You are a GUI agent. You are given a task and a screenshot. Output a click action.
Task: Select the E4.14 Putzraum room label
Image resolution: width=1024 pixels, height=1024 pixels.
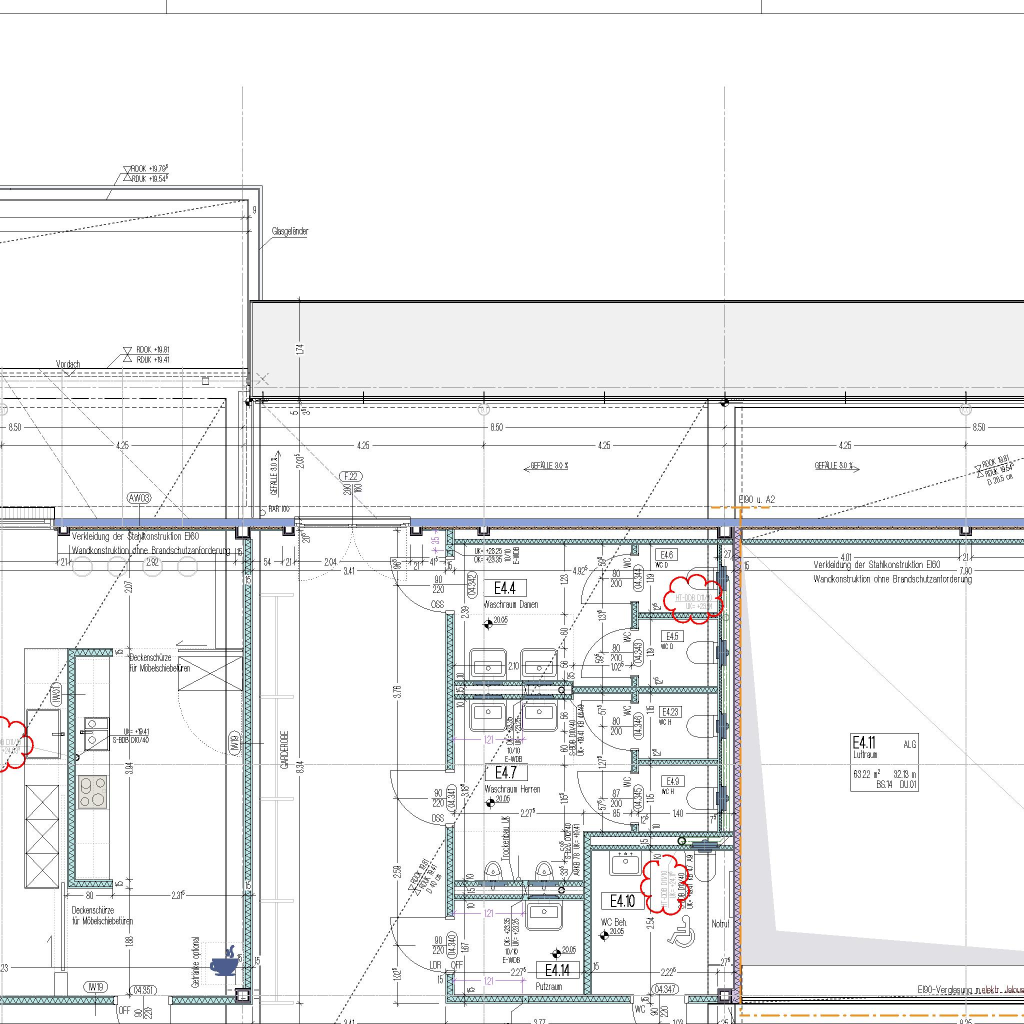click(x=558, y=970)
